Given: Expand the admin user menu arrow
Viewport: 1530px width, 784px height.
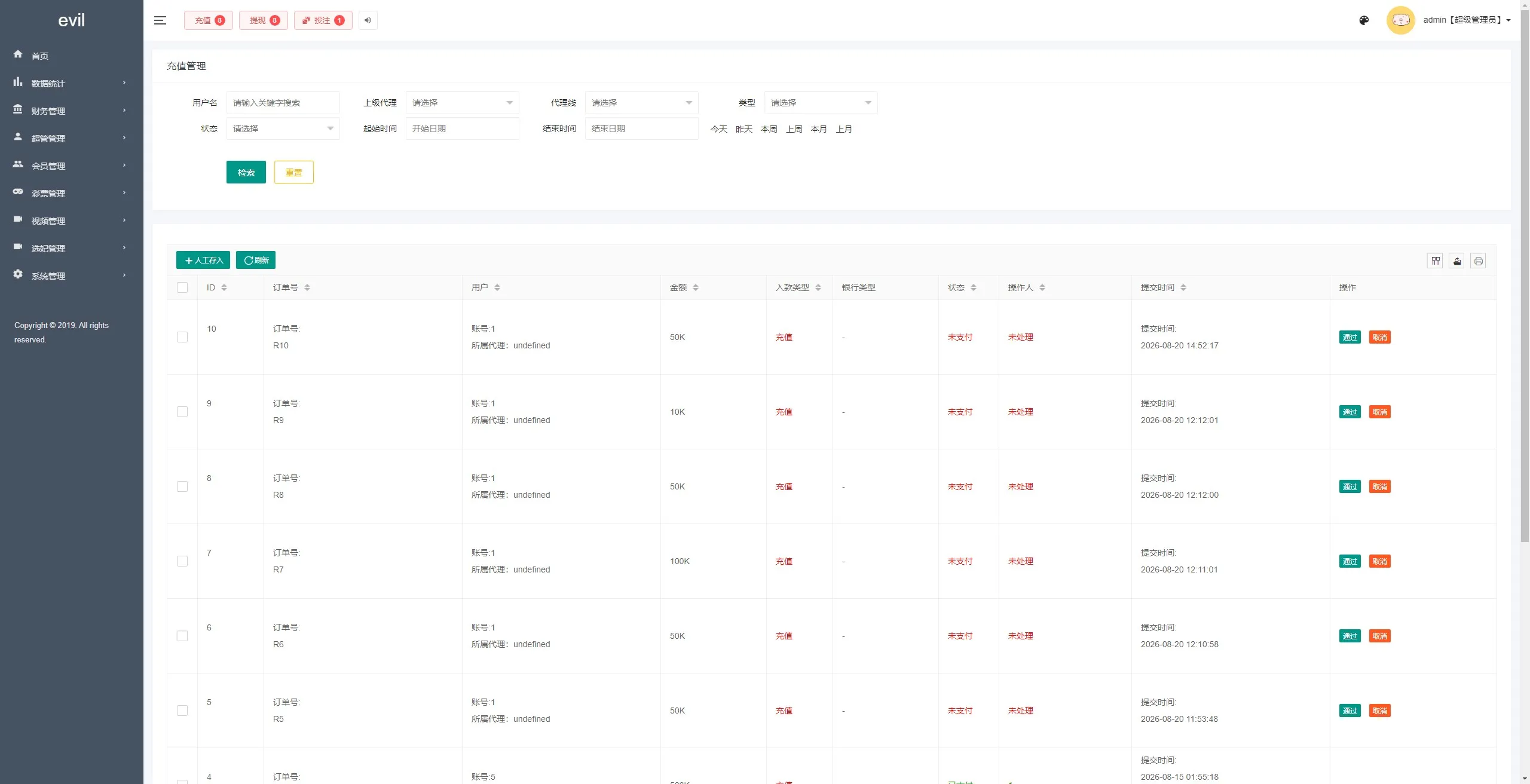Looking at the screenshot, I should click(x=1508, y=20).
